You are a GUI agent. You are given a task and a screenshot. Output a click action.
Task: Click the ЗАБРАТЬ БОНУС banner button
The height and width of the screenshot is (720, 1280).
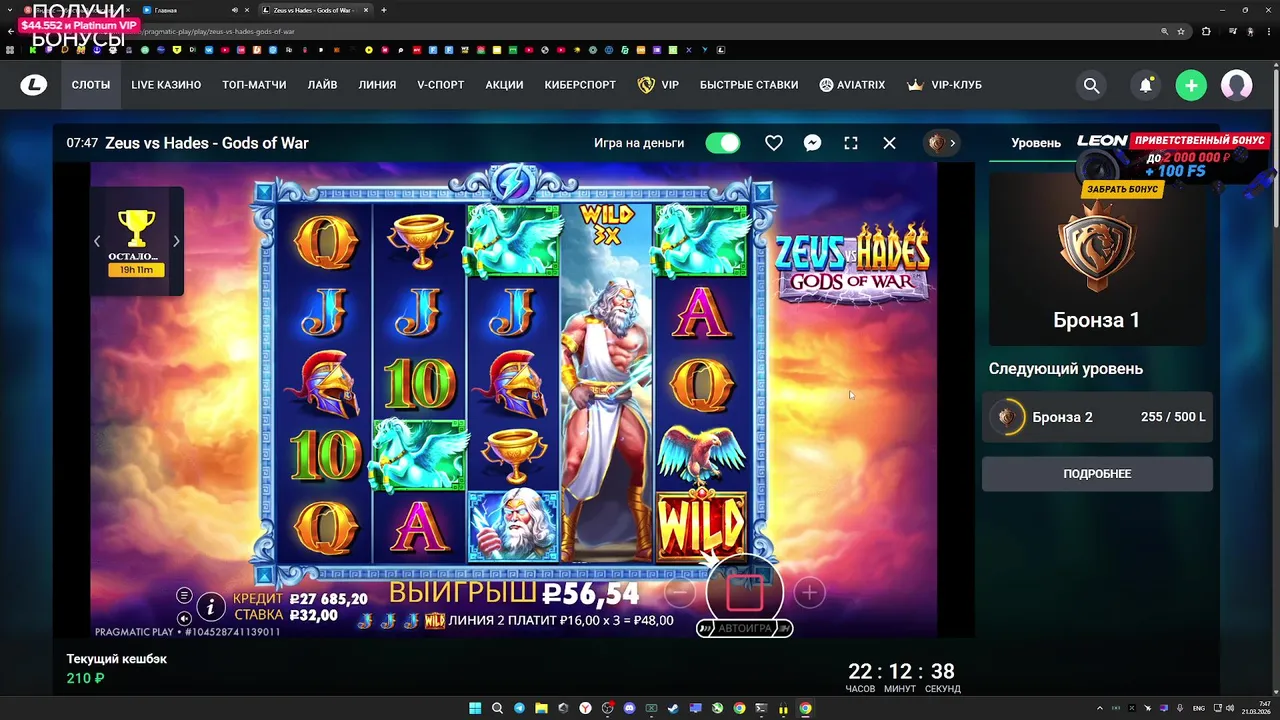click(x=1123, y=189)
